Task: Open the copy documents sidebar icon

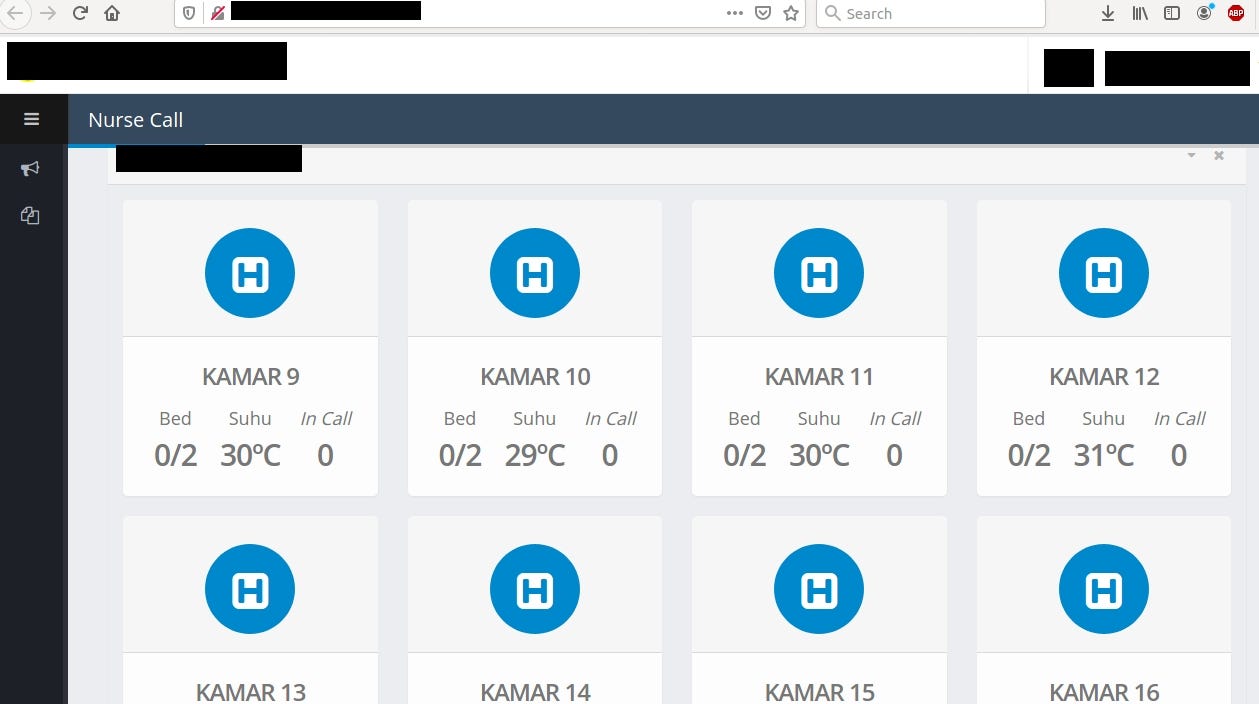Action: [x=30, y=215]
